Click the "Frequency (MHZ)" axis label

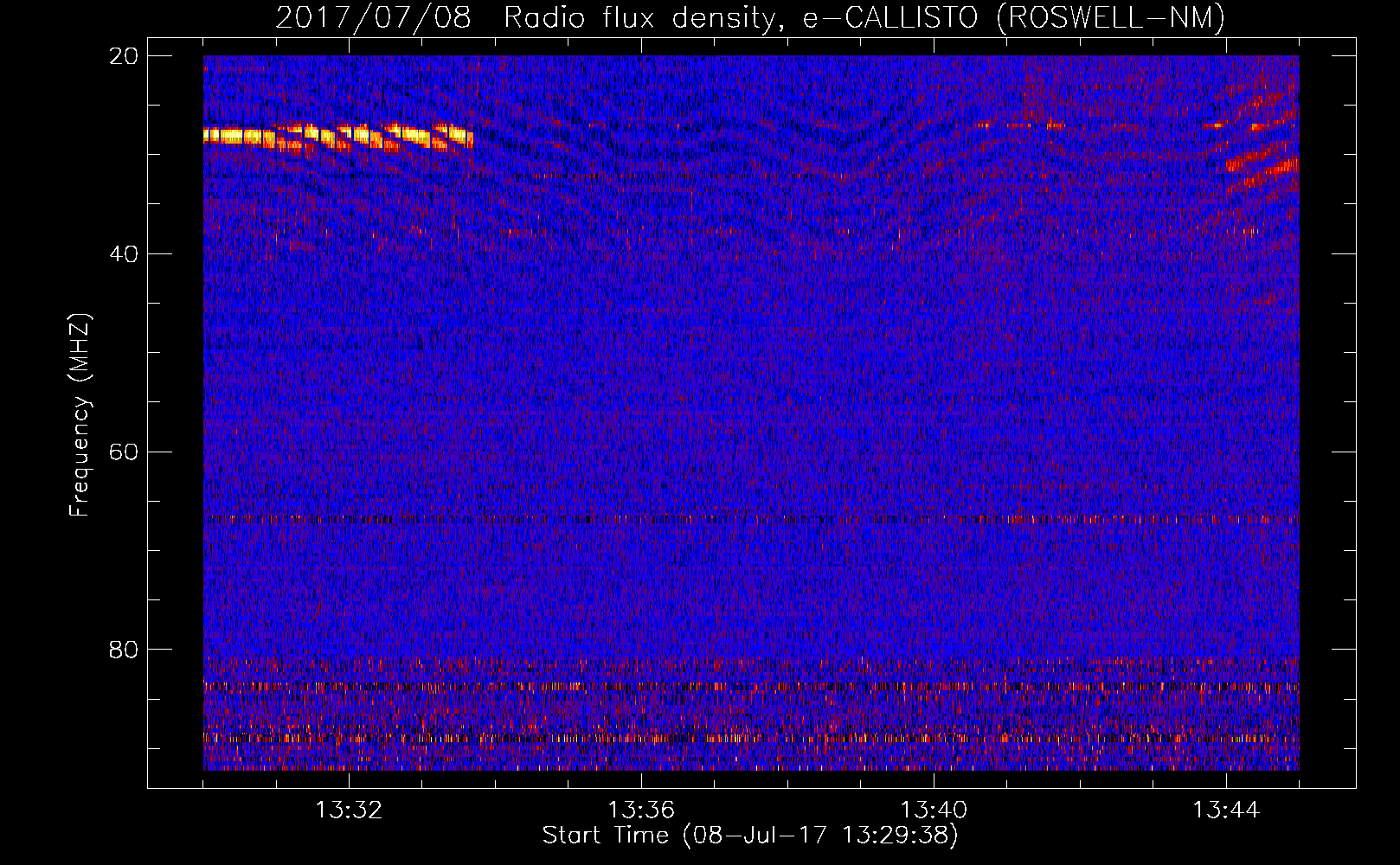click(x=80, y=414)
